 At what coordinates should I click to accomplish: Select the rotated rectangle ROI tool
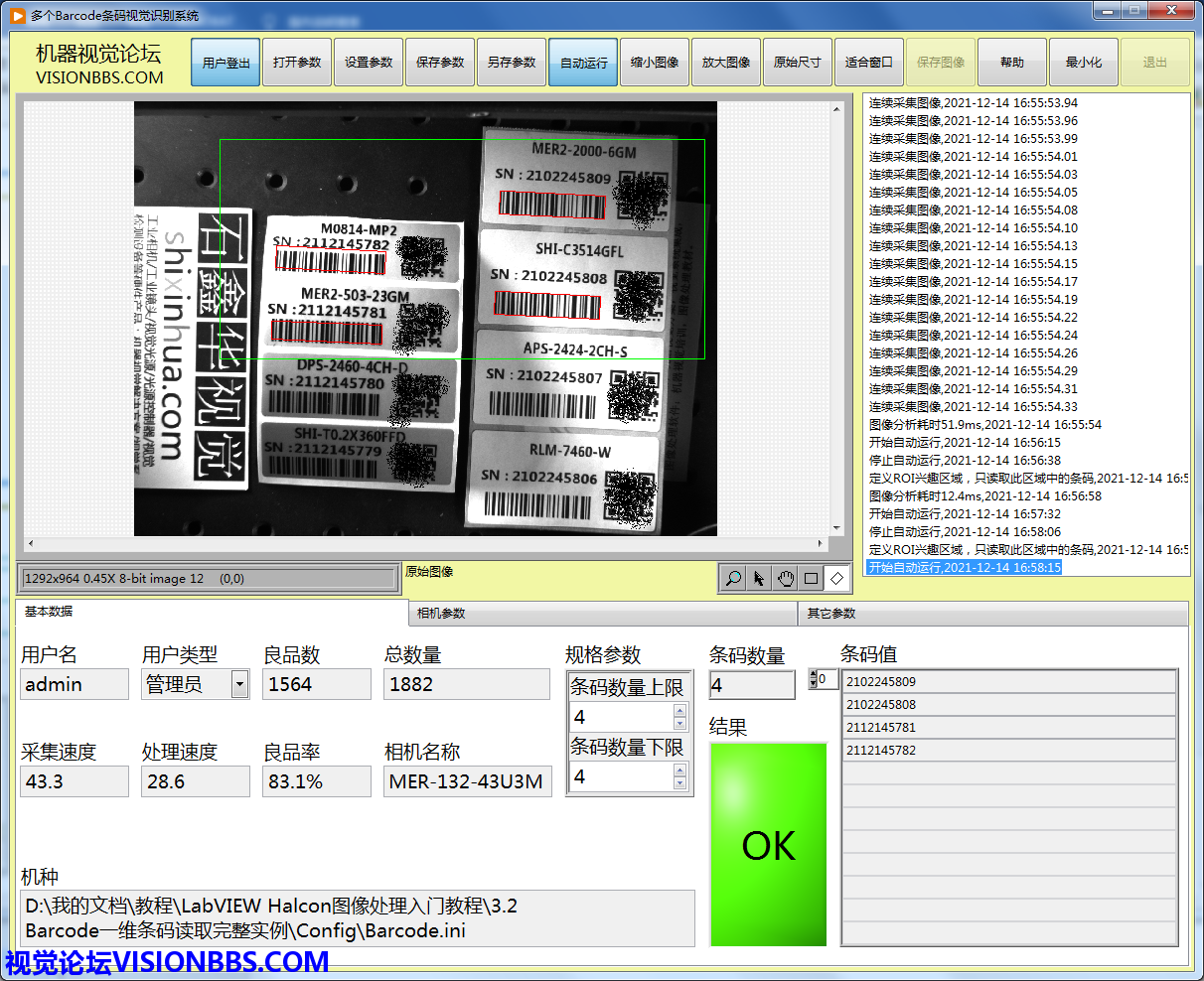tap(836, 578)
